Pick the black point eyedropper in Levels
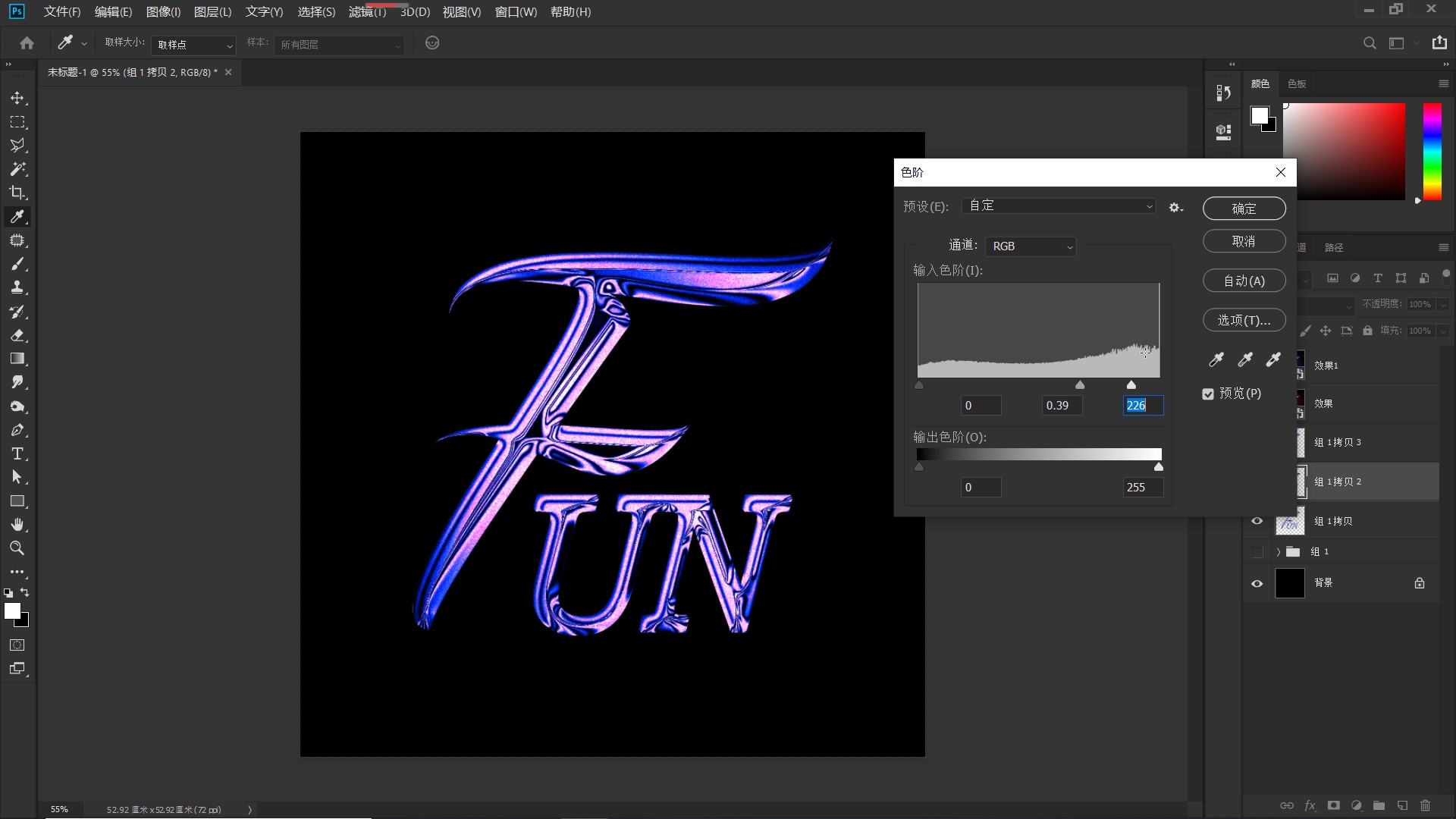1456x819 pixels. click(x=1216, y=359)
